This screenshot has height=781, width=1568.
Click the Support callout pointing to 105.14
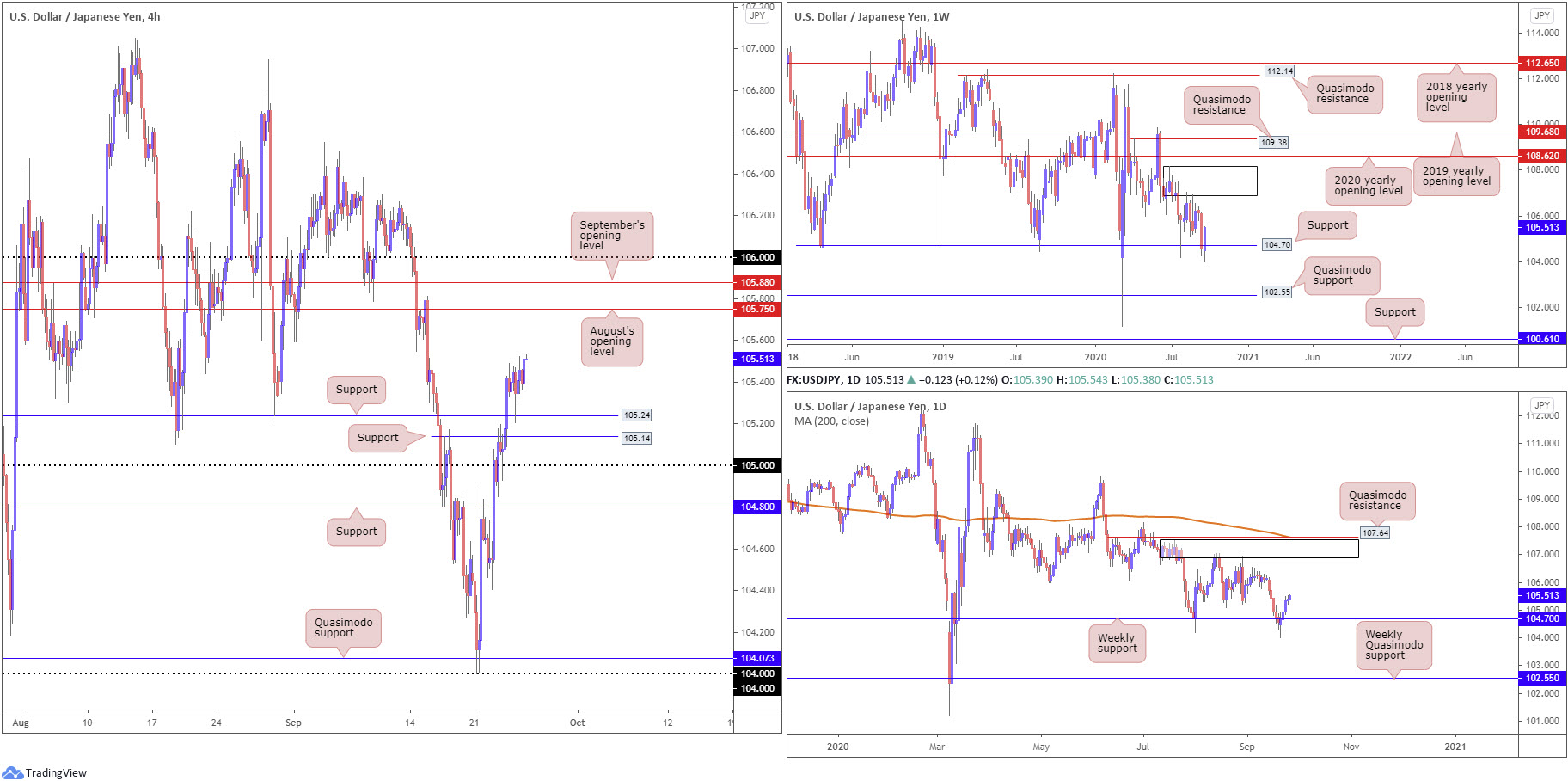click(378, 438)
